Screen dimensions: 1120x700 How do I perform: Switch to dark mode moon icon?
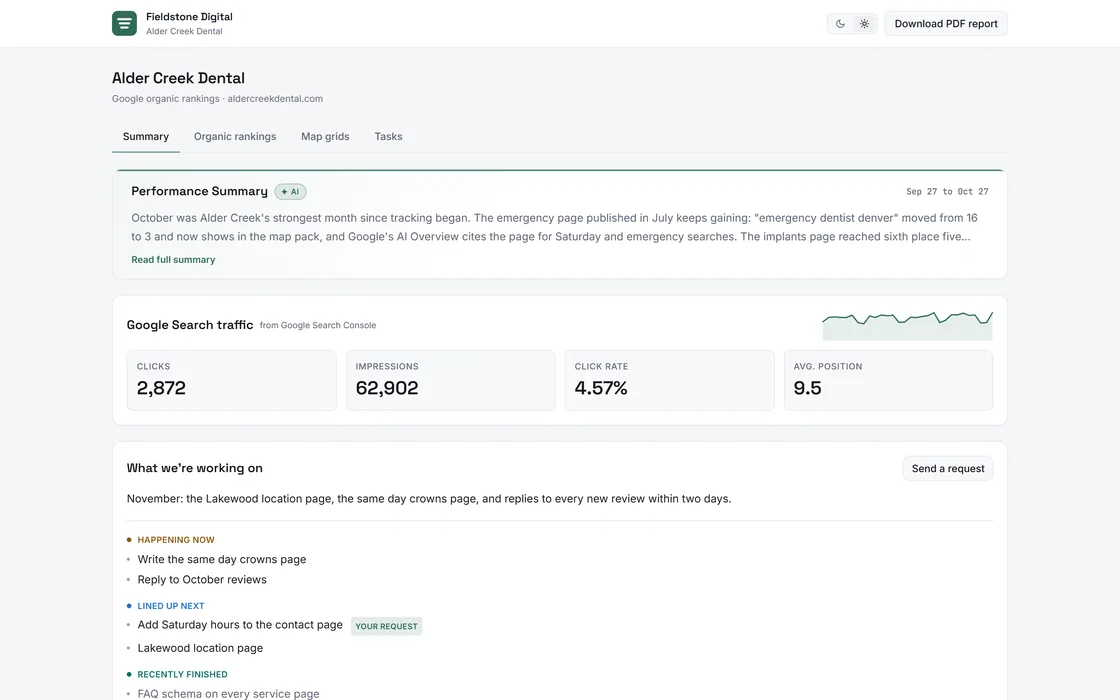840,24
